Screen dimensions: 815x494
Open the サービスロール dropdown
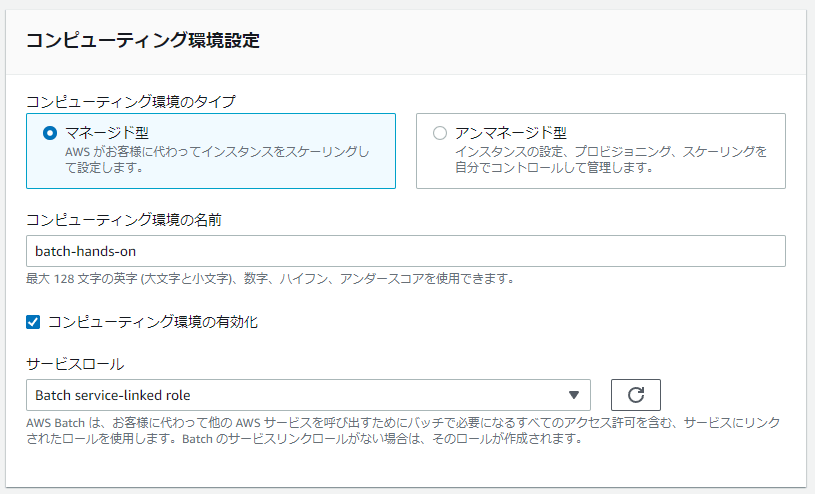click(x=308, y=395)
